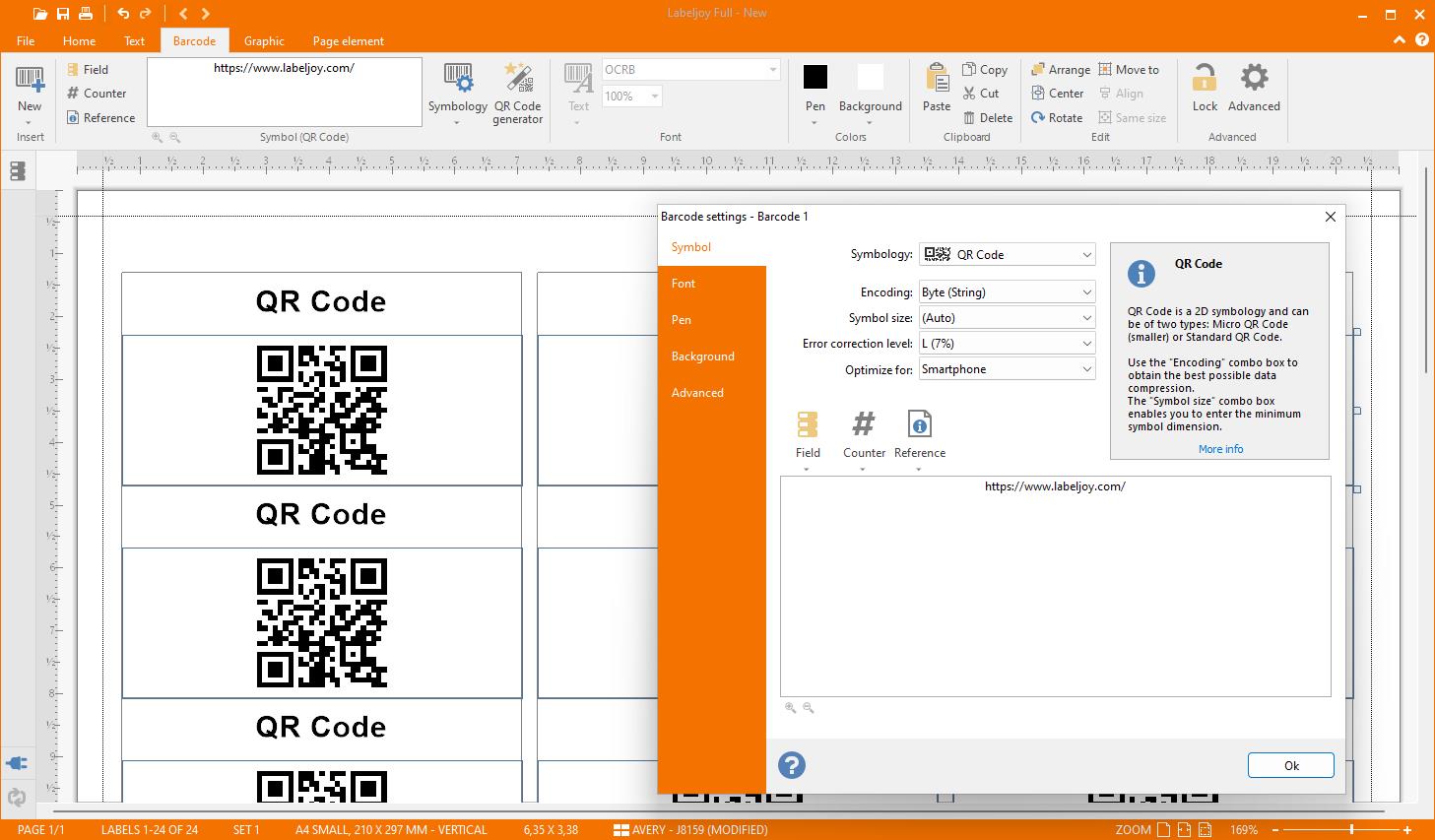Delete the selected element

point(988,118)
